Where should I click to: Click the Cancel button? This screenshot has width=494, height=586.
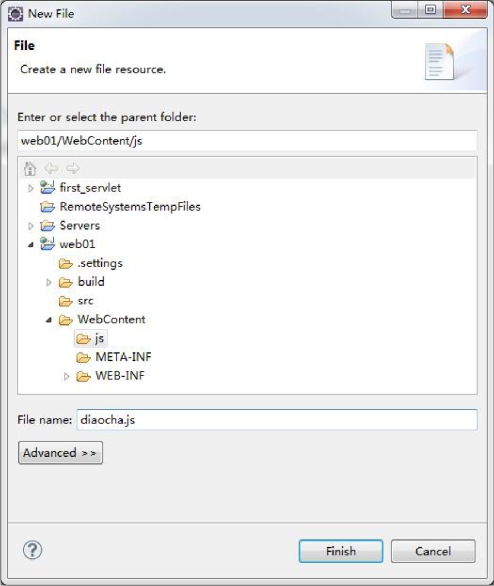(433, 551)
